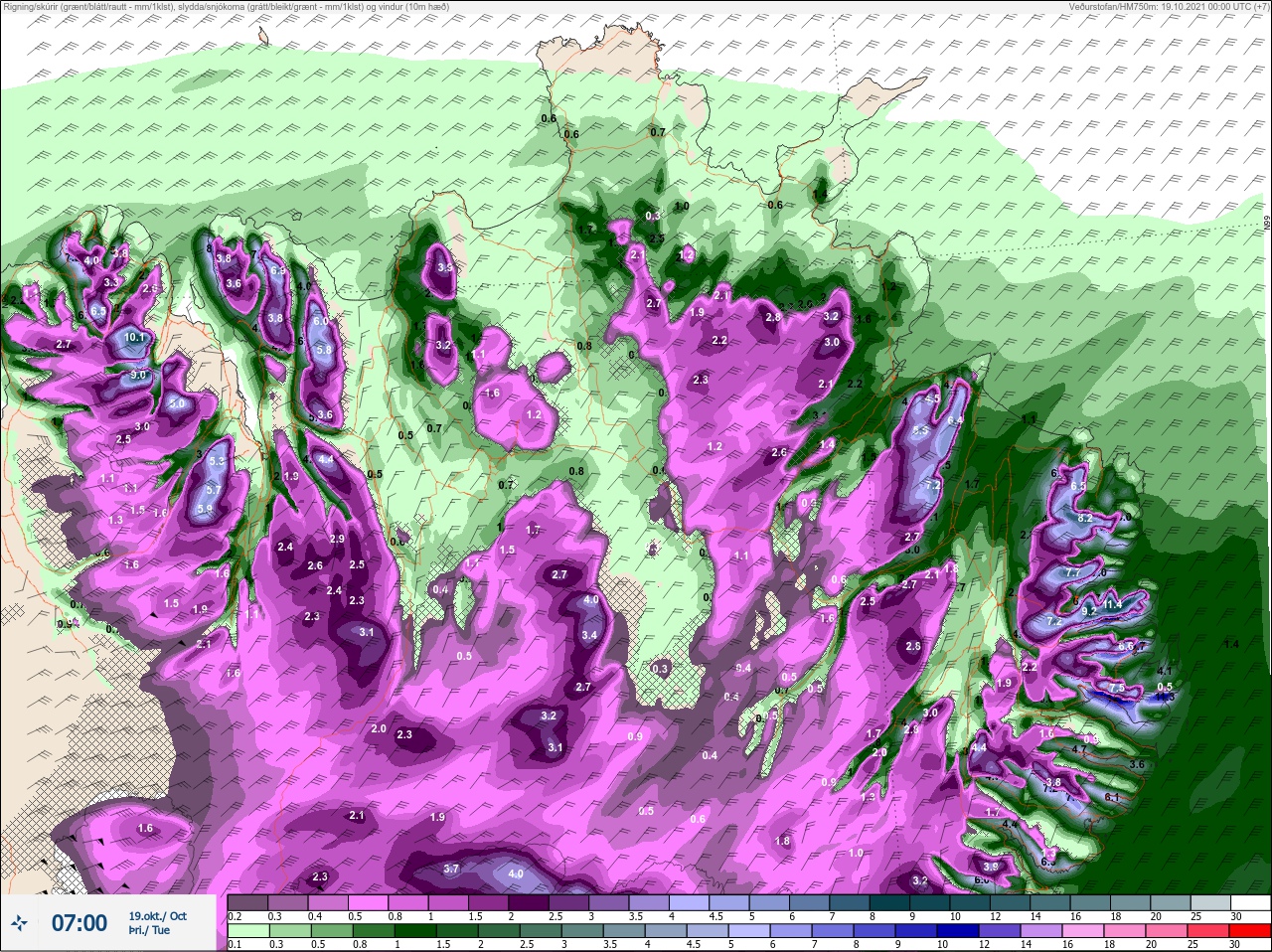Click the 3.7 precipitation value near the bottom
Image resolution: width=1272 pixels, height=952 pixels.
click(451, 869)
